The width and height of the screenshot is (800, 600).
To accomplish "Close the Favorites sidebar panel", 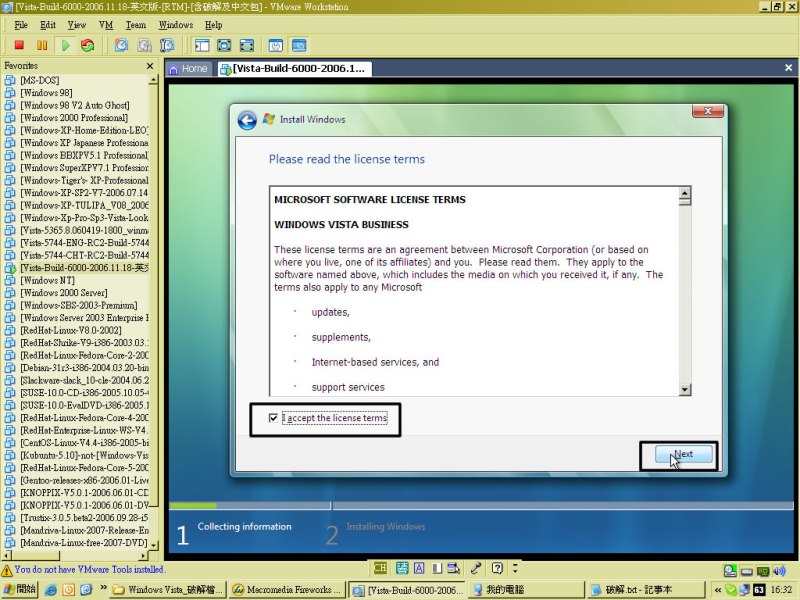I will [150, 66].
